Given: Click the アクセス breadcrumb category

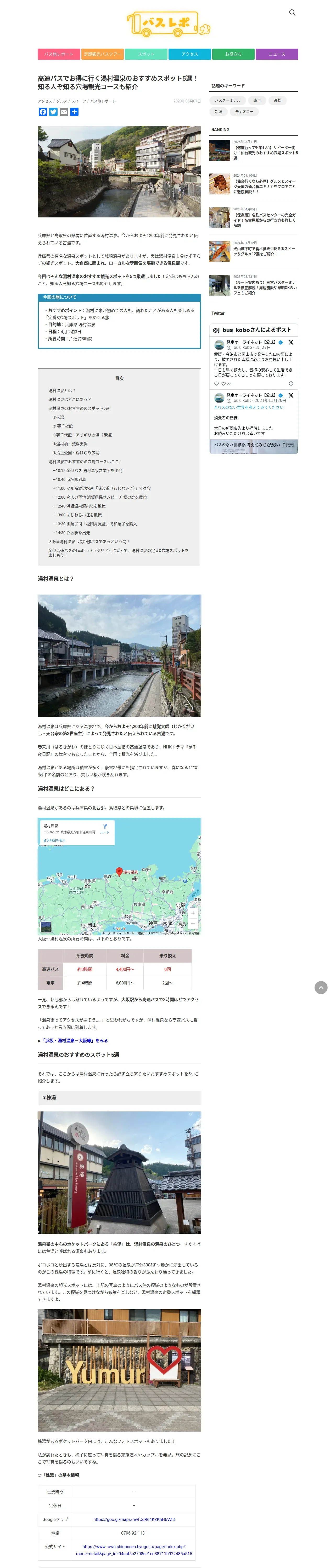Looking at the screenshot, I should (44, 101).
